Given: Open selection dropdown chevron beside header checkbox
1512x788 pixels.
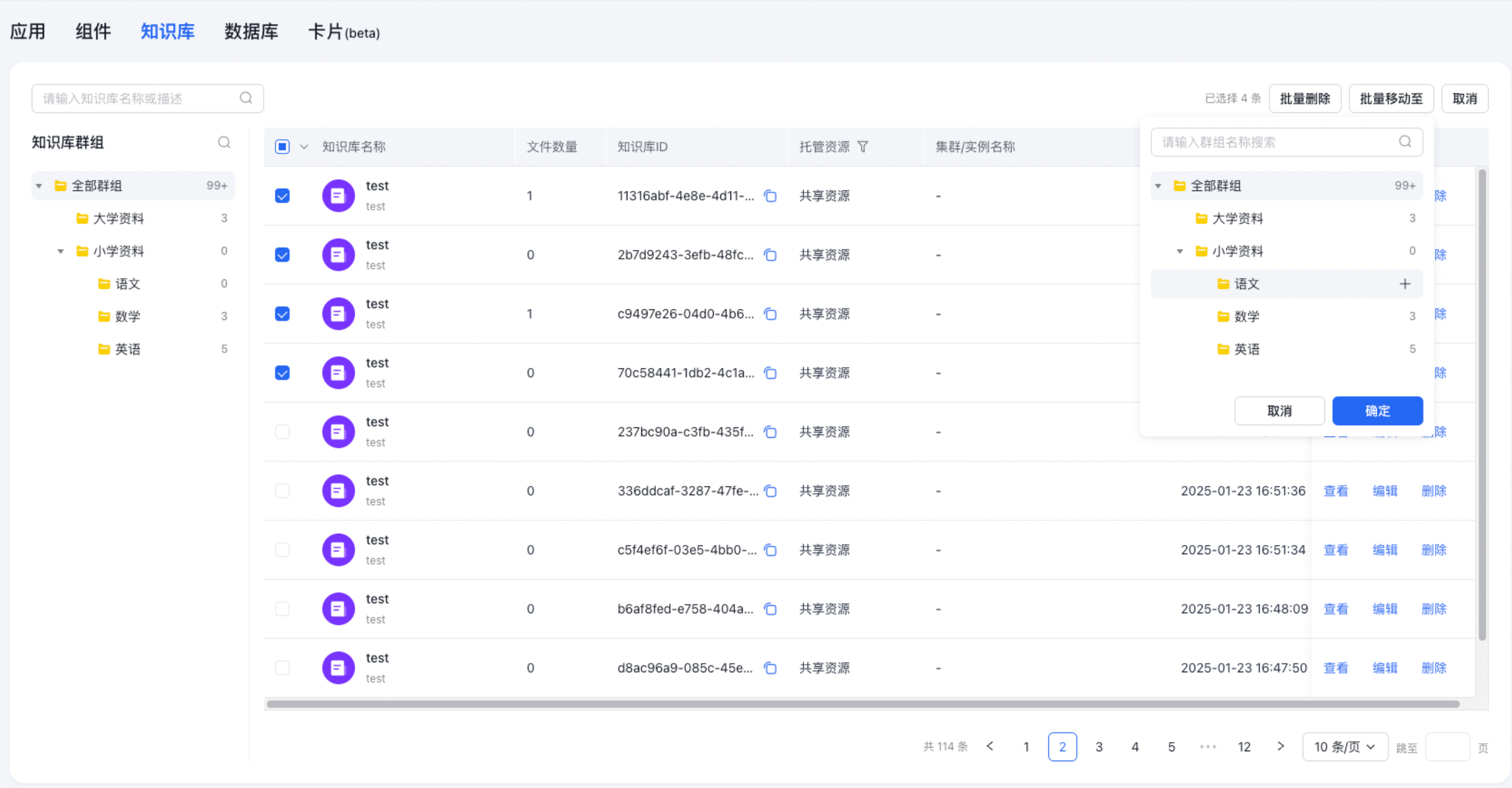Looking at the screenshot, I should click(x=304, y=147).
